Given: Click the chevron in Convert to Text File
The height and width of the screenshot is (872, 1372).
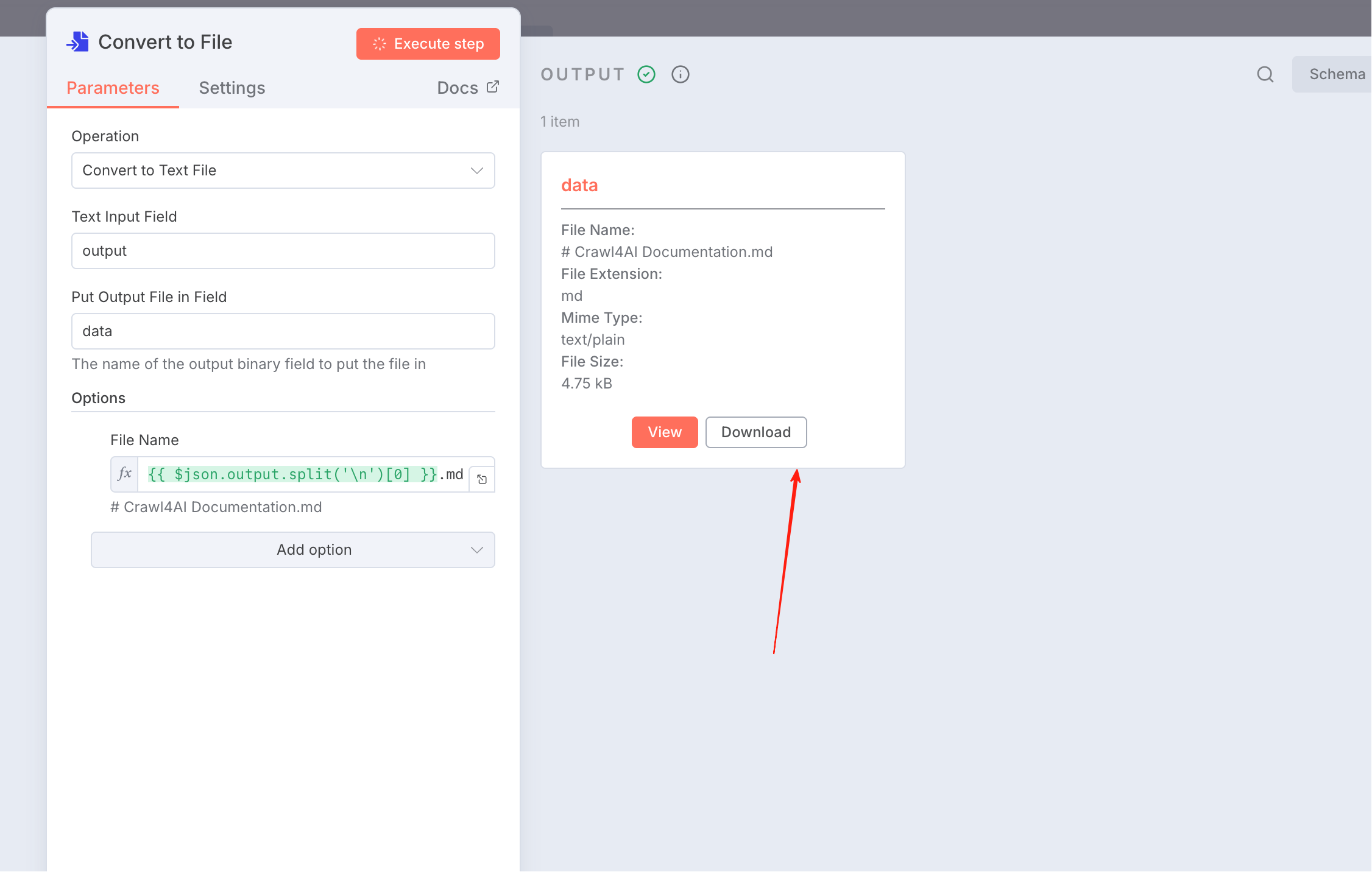Looking at the screenshot, I should [476, 171].
